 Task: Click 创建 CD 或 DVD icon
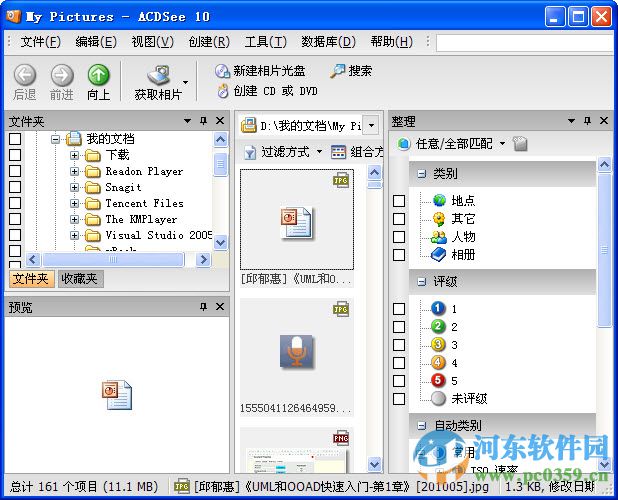(223, 91)
